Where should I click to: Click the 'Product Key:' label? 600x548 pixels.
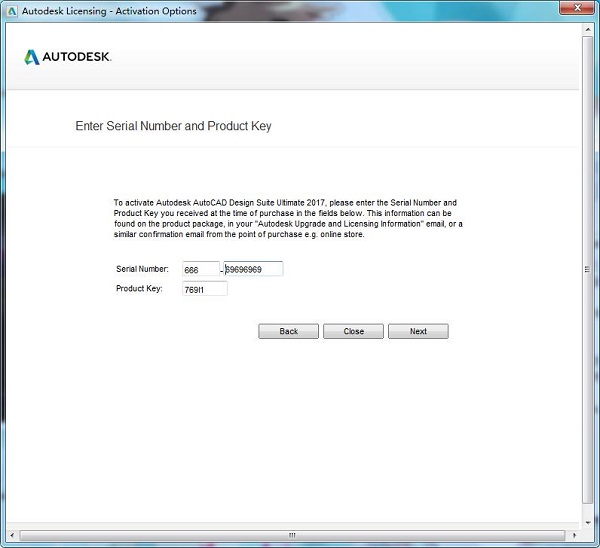[x=139, y=289]
